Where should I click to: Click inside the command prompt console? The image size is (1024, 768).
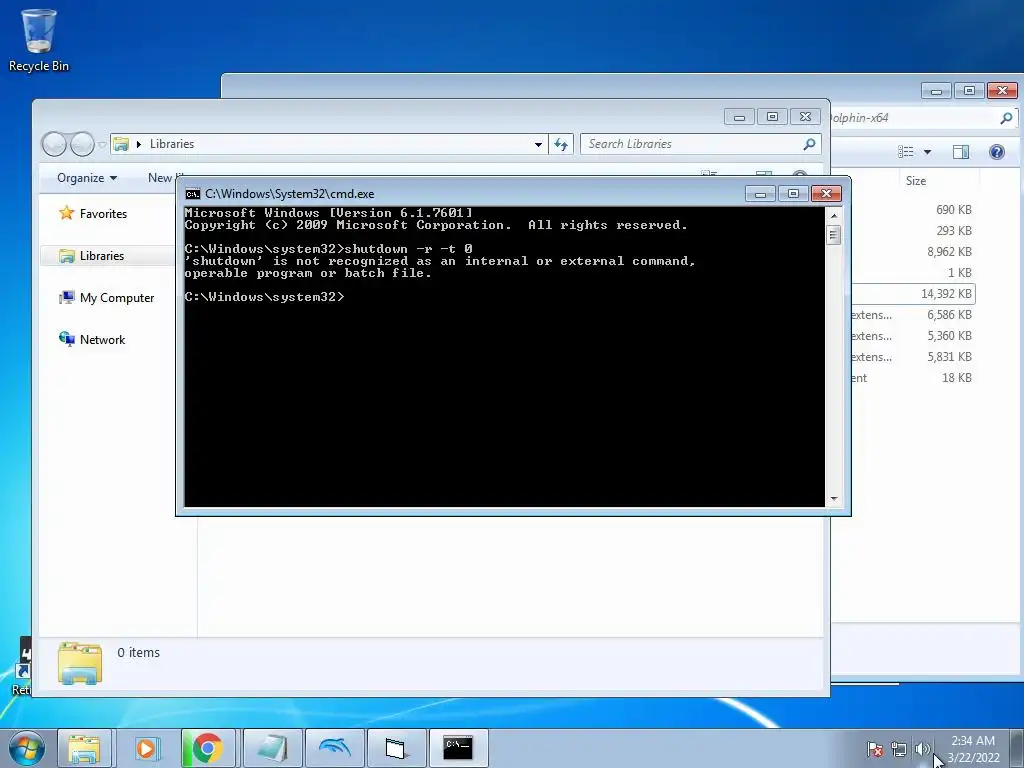(x=504, y=357)
